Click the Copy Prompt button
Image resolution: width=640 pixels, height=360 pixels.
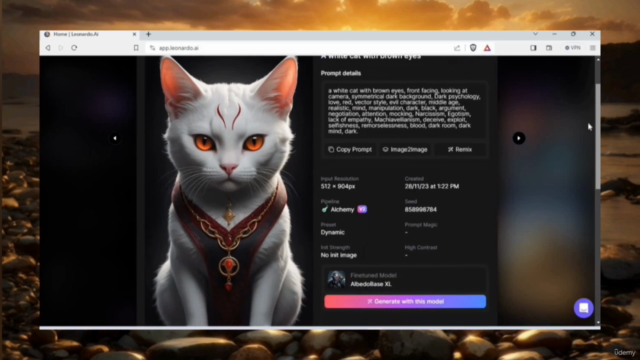point(350,149)
